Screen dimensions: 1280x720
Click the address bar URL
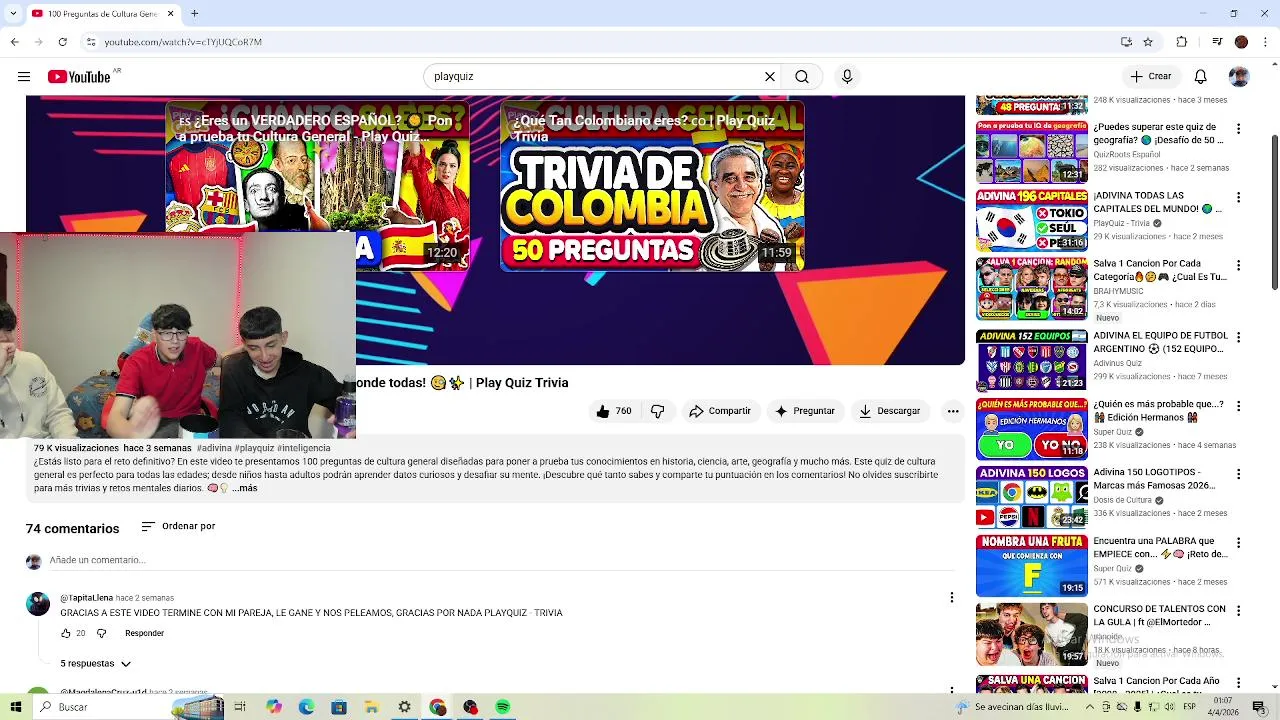(x=183, y=42)
